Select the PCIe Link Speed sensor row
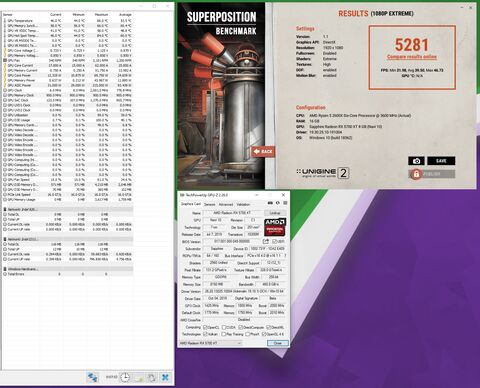480x388 pixels. (68, 194)
